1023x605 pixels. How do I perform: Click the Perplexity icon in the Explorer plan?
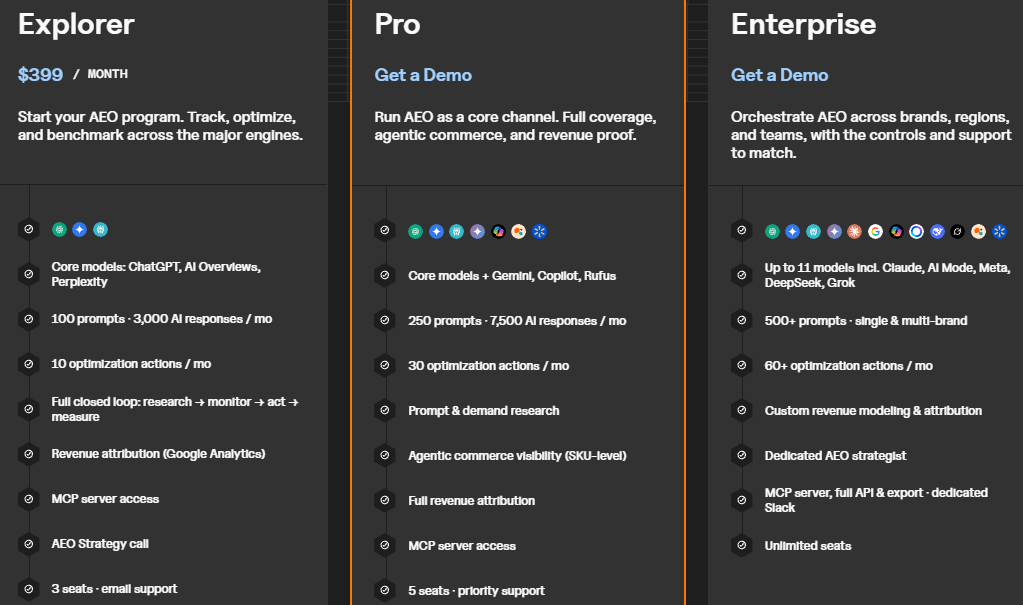click(x=100, y=230)
